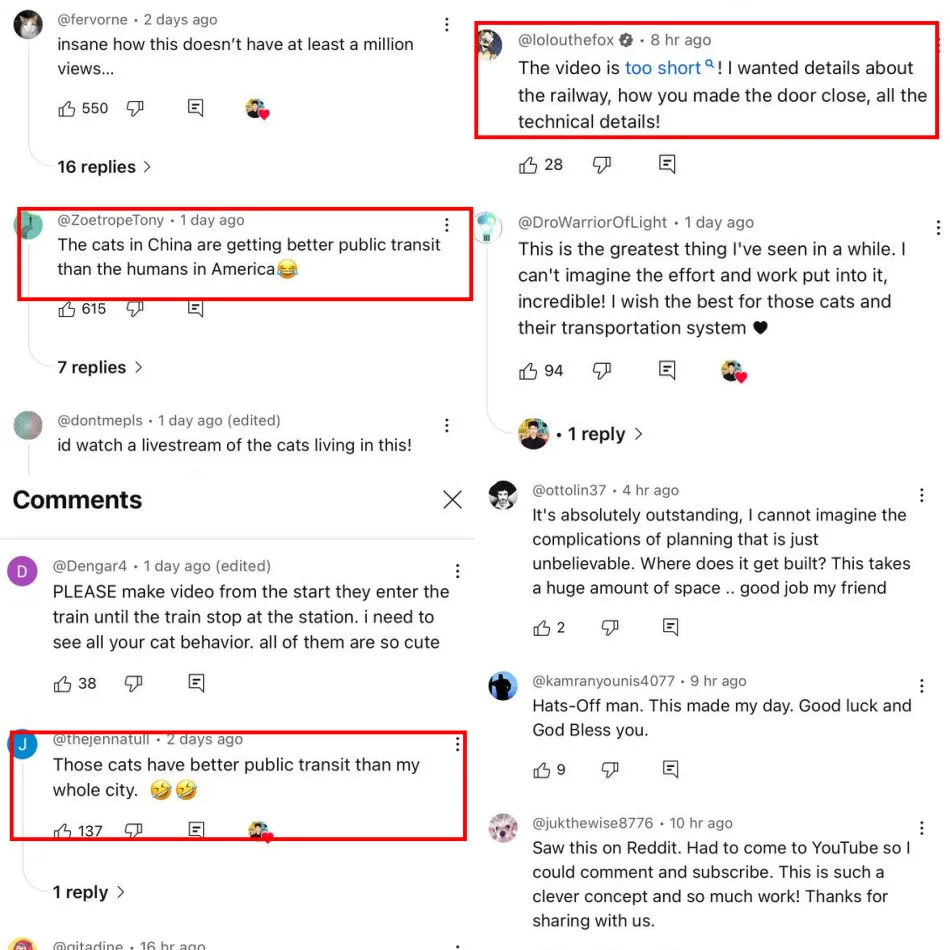Expand 7 replies under @ZoetropeTony
This screenshot has height=950, width=950.
pos(100,367)
